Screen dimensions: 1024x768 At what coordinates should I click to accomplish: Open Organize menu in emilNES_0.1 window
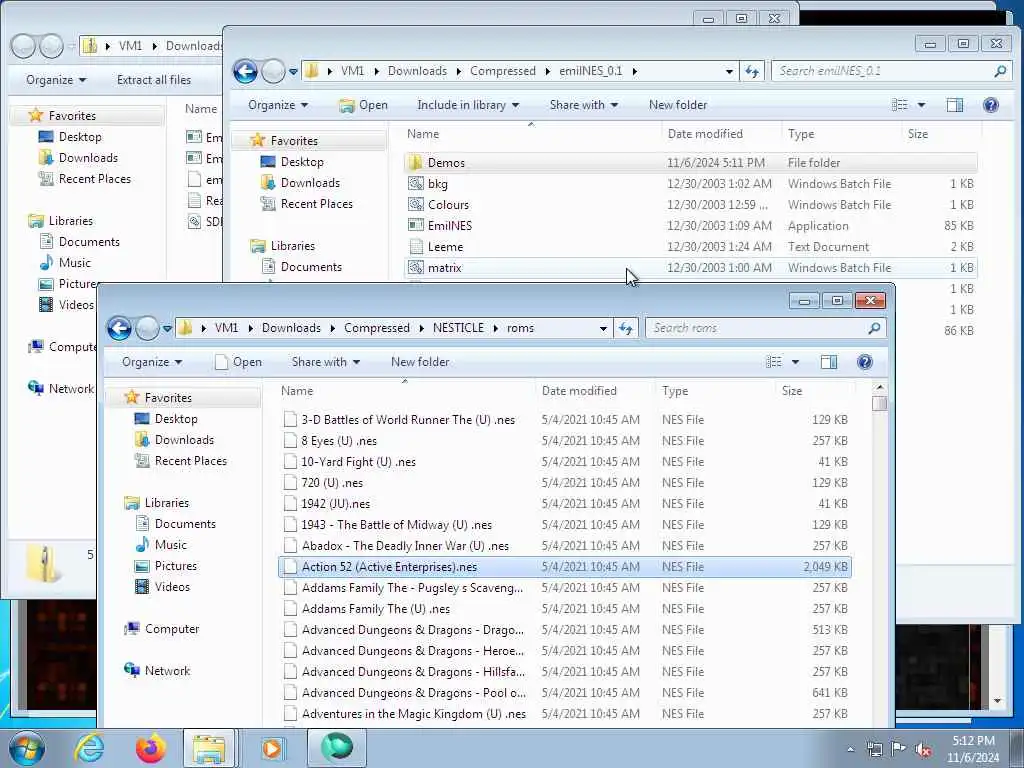click(x=278, y=105)
